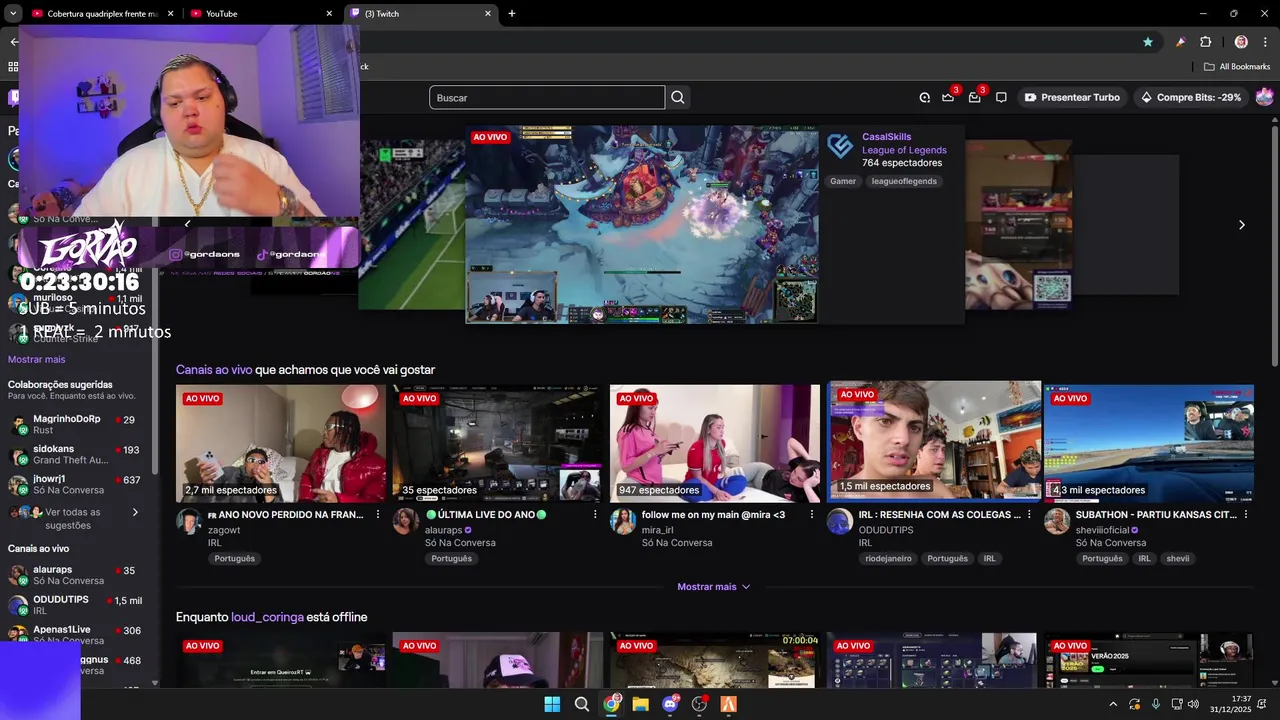Select Apenas1Live in sidebar

(76, 635)
